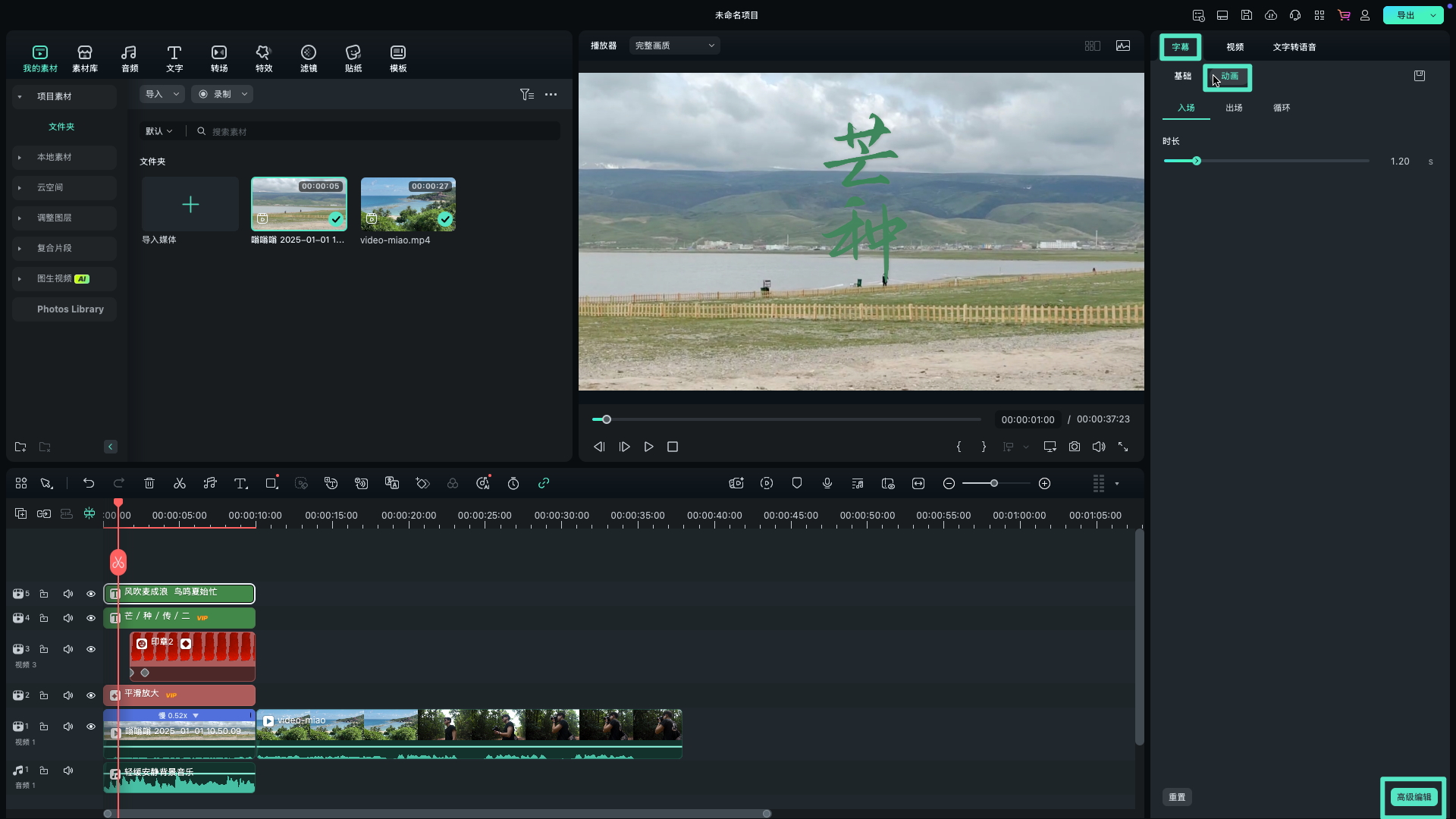Adjust the 时长 duration slider
This screenshot has width=1456, height=819.
coord(1197,162)
